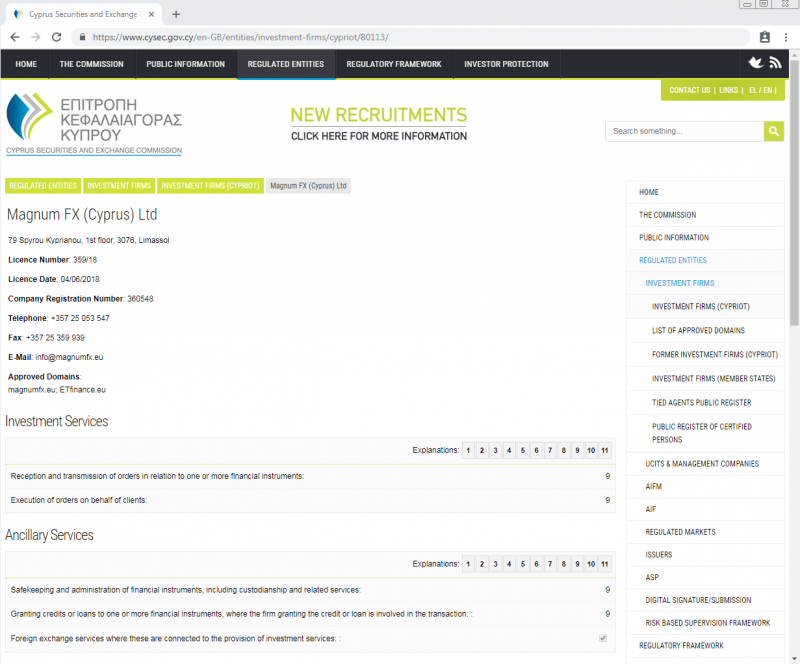Click the vertical page scrollbar thumb

794,192
